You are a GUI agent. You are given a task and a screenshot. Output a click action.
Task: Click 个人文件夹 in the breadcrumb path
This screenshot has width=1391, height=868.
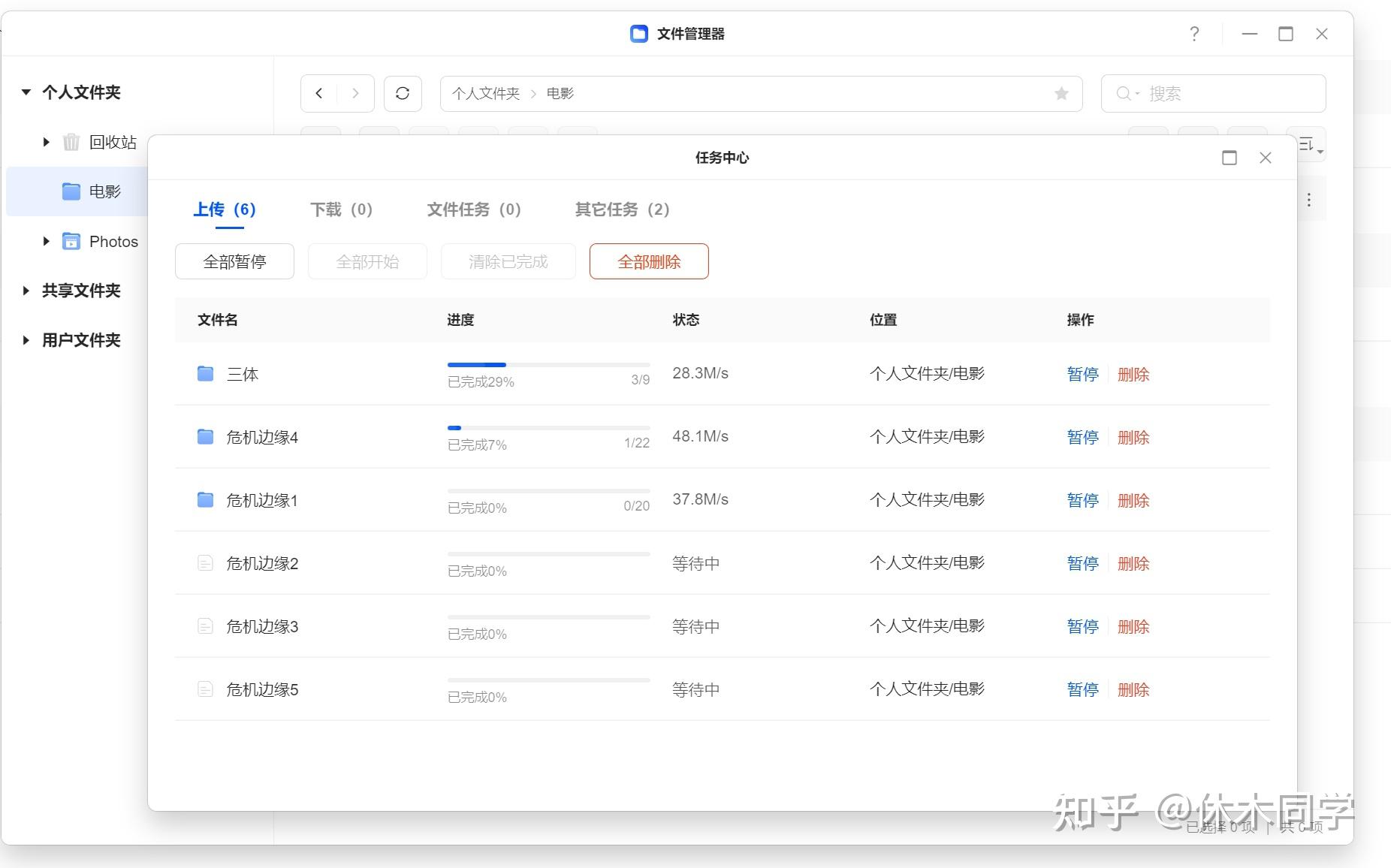pos(486,93)
